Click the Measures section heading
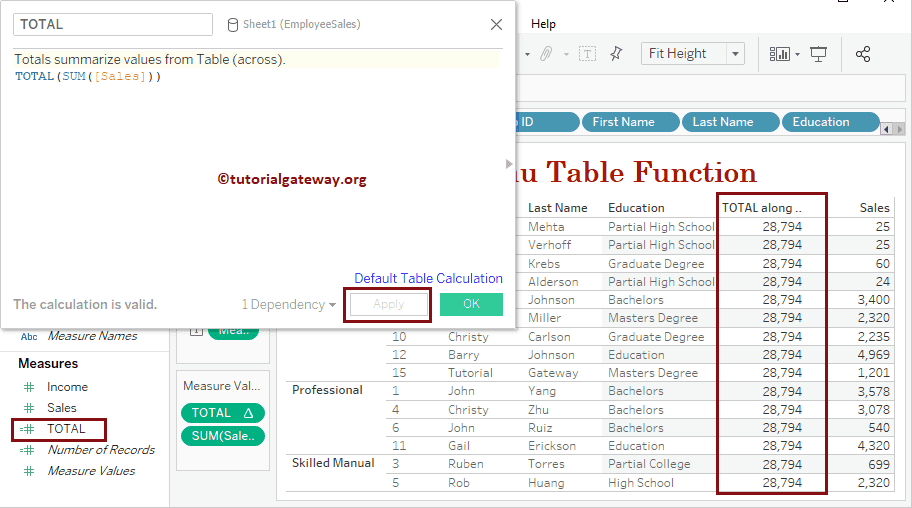The width and height of the screenshot is (912, 508). coord(48,363)
